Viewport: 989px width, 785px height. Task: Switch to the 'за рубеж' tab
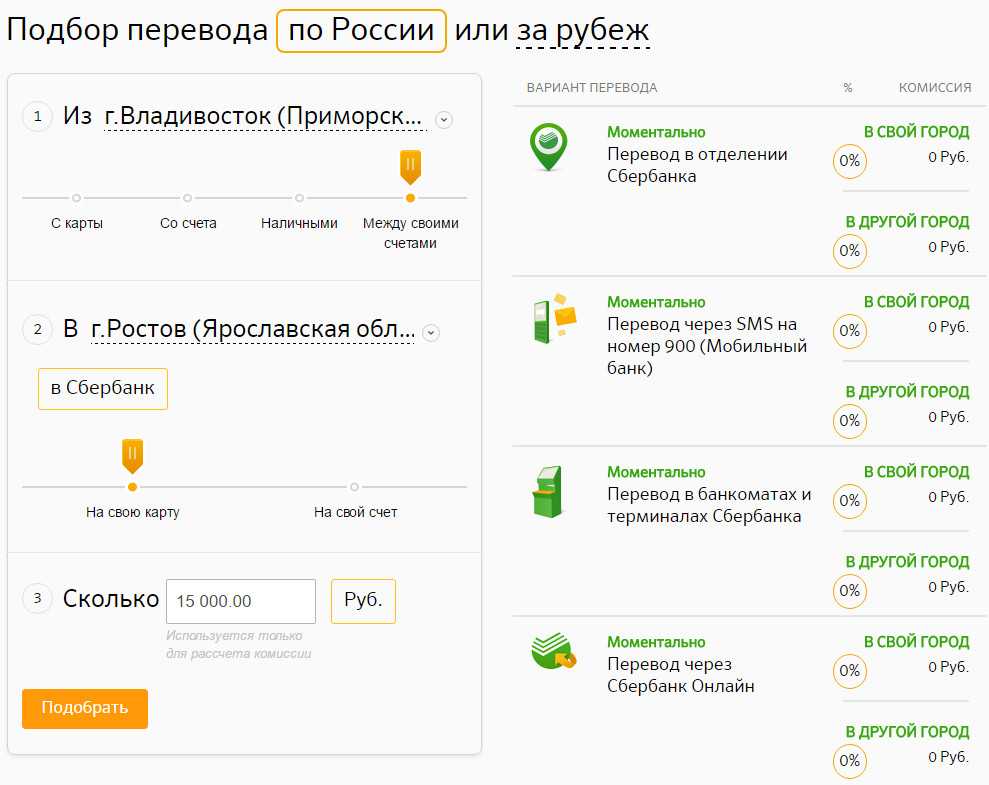(583, 31)
